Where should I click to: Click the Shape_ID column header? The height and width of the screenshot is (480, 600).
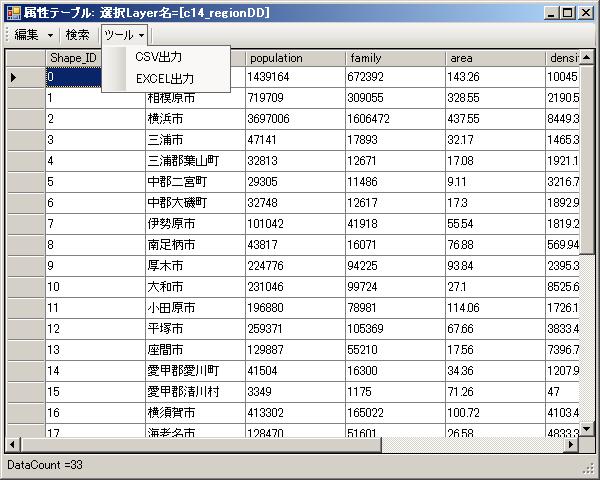73,58
